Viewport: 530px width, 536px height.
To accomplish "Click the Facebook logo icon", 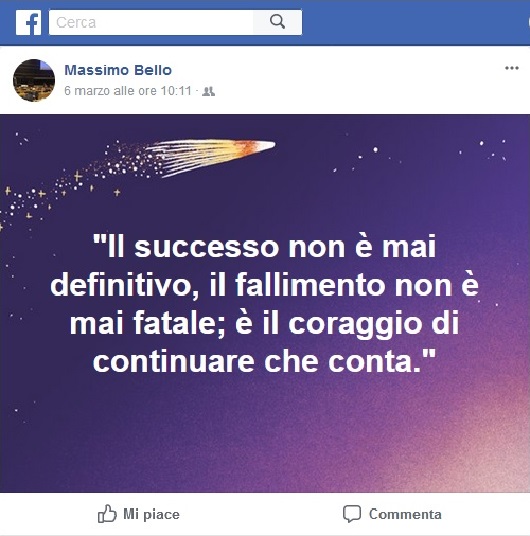I will coord(28,23).
